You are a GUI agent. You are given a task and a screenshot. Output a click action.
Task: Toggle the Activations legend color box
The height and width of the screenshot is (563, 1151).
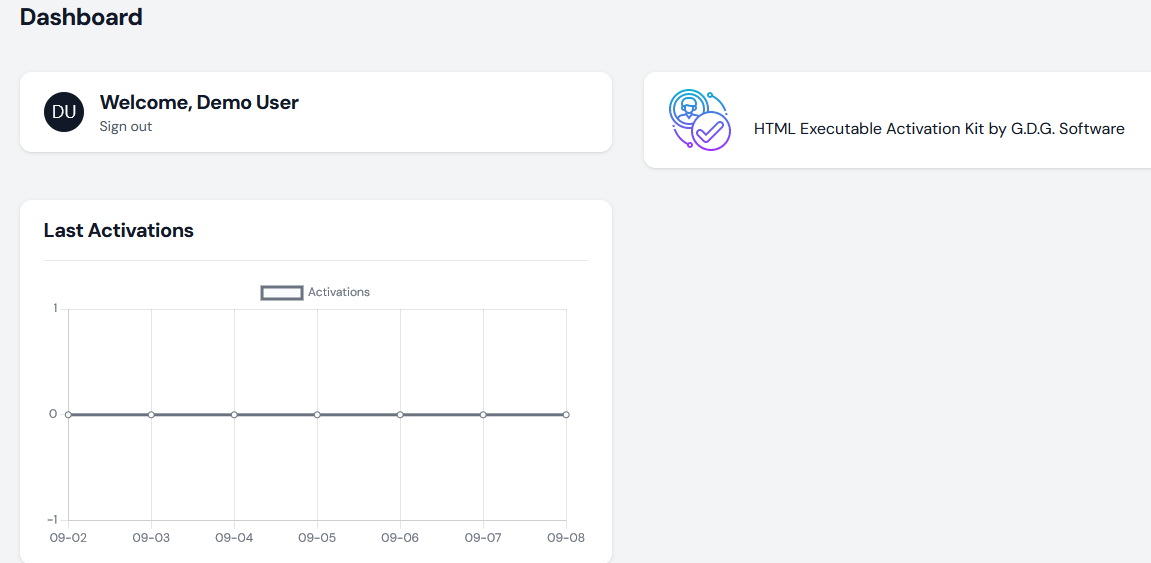282,293
